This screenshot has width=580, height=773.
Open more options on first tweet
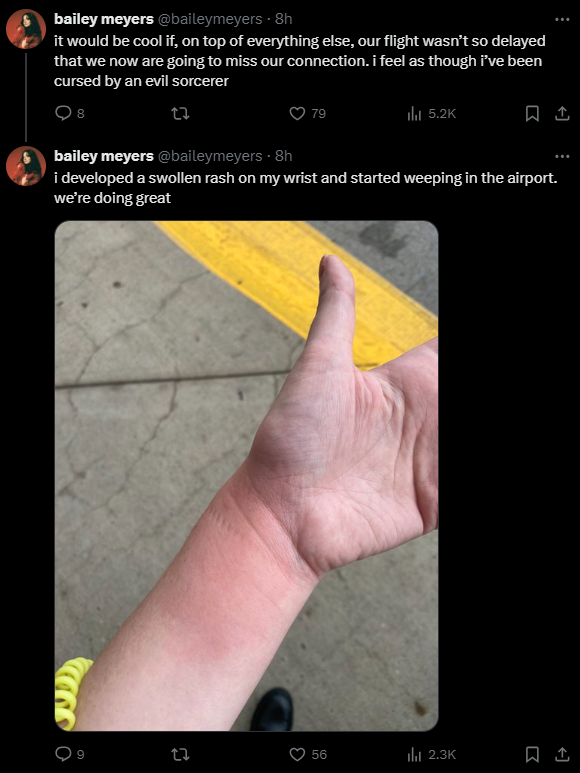(x=562, y=19)
